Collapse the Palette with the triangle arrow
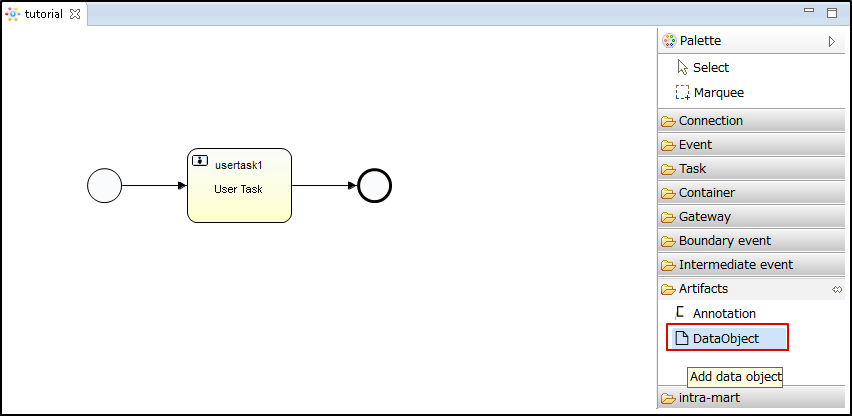 [x=832, y=41]
